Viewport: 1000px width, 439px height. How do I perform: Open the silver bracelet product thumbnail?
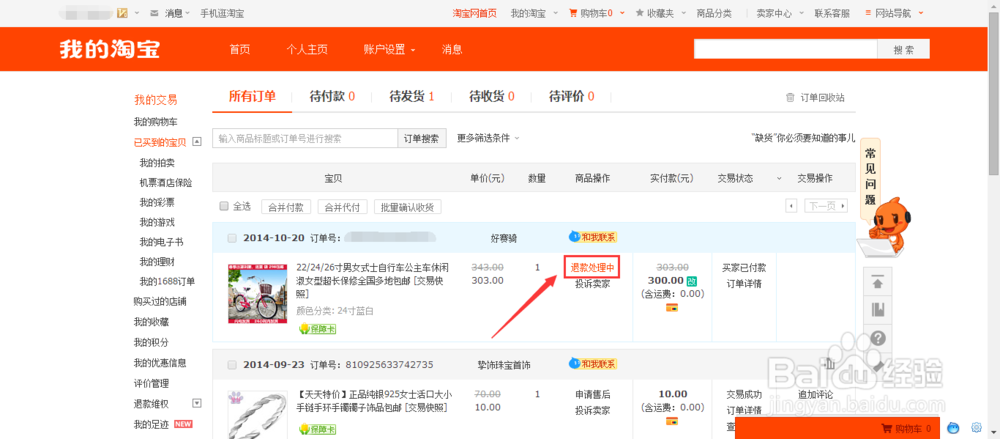257,415
